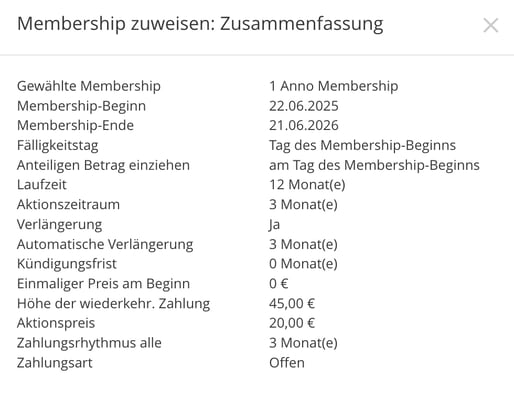
Task: Close the Membership zuweisen summary dialog
Action: [491, 25]
